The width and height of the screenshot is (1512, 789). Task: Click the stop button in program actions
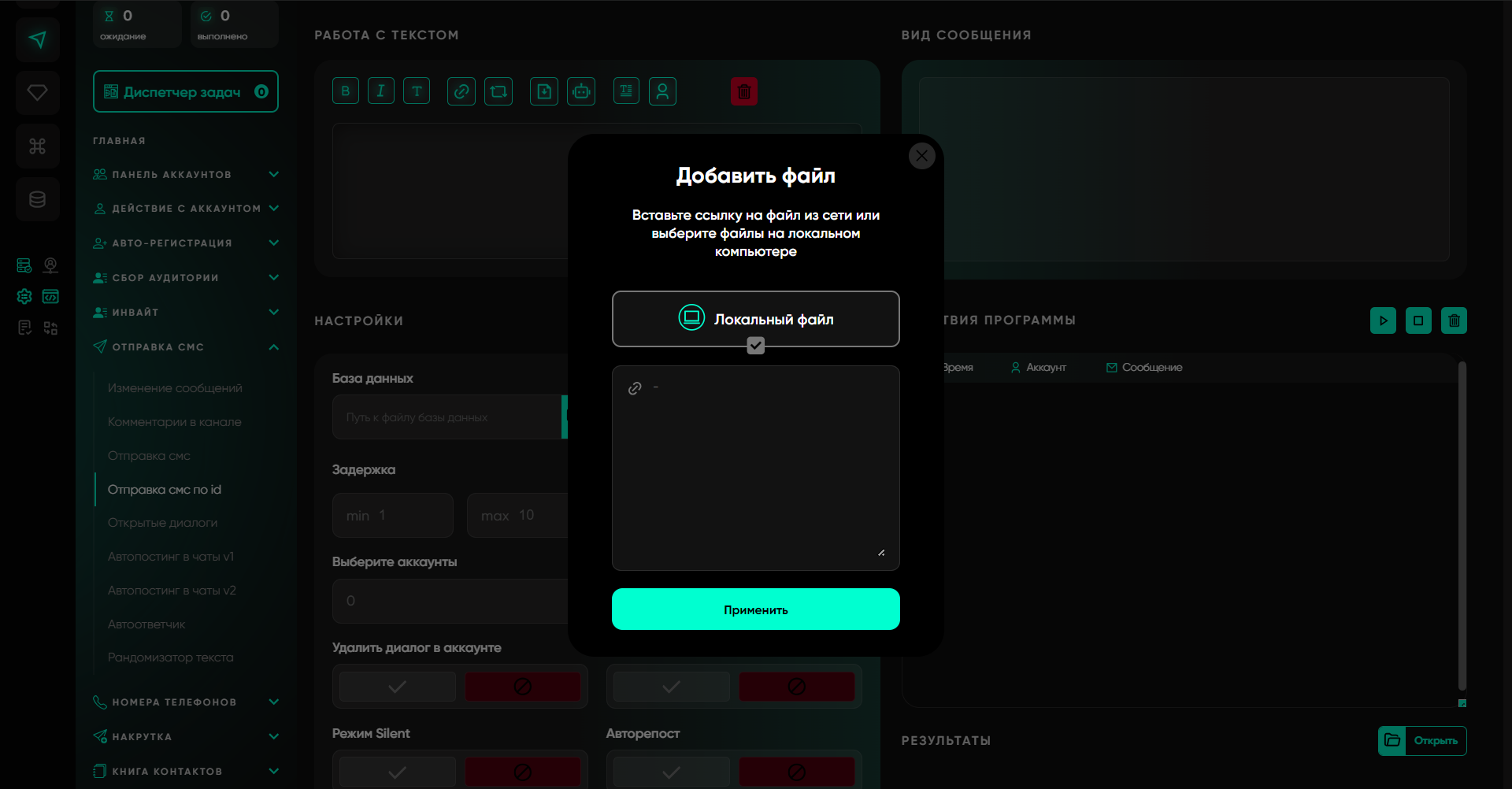[x=1418, y=320]
